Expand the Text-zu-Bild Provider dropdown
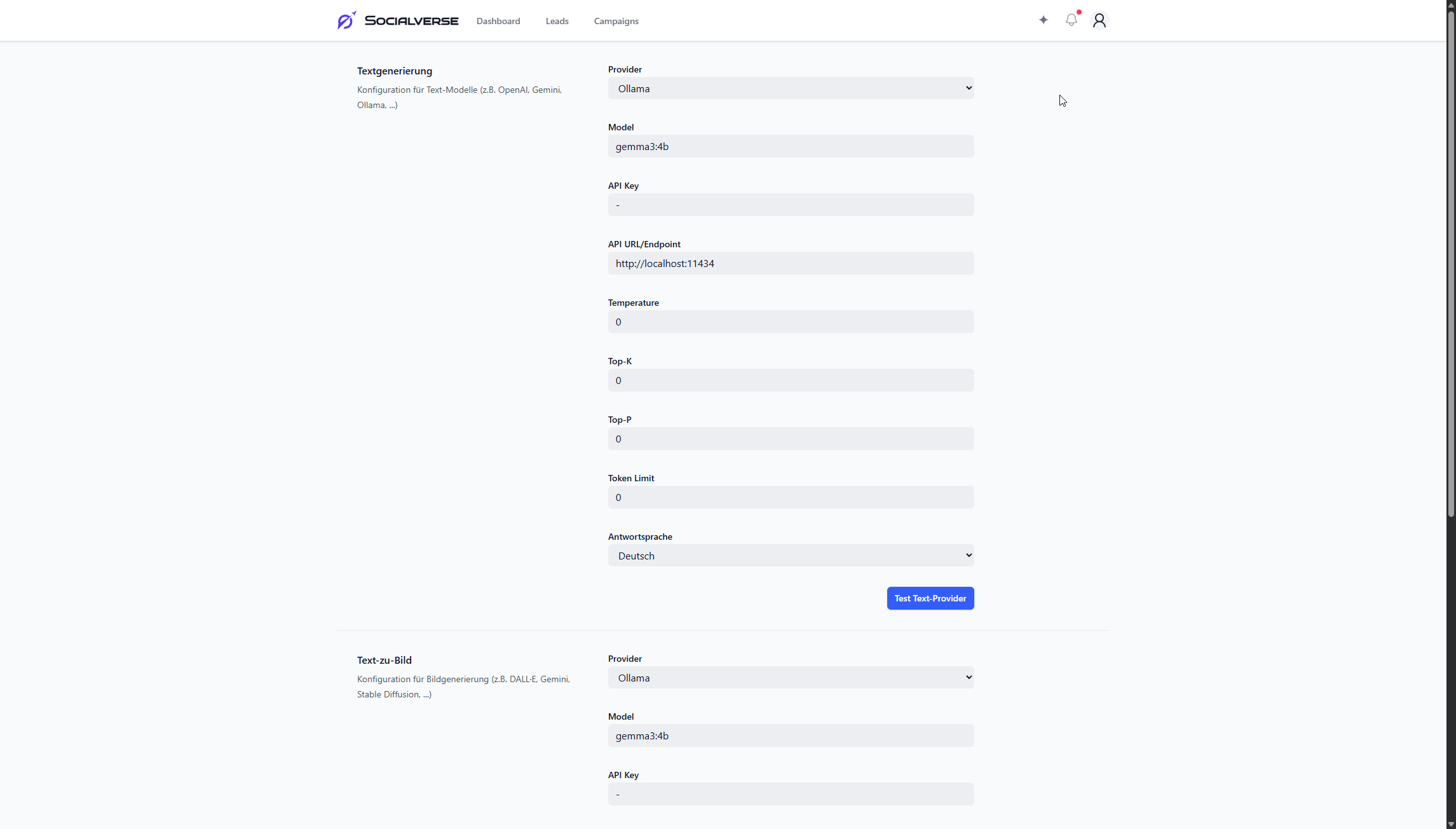The image size is (1456, 829). point(790,678)
